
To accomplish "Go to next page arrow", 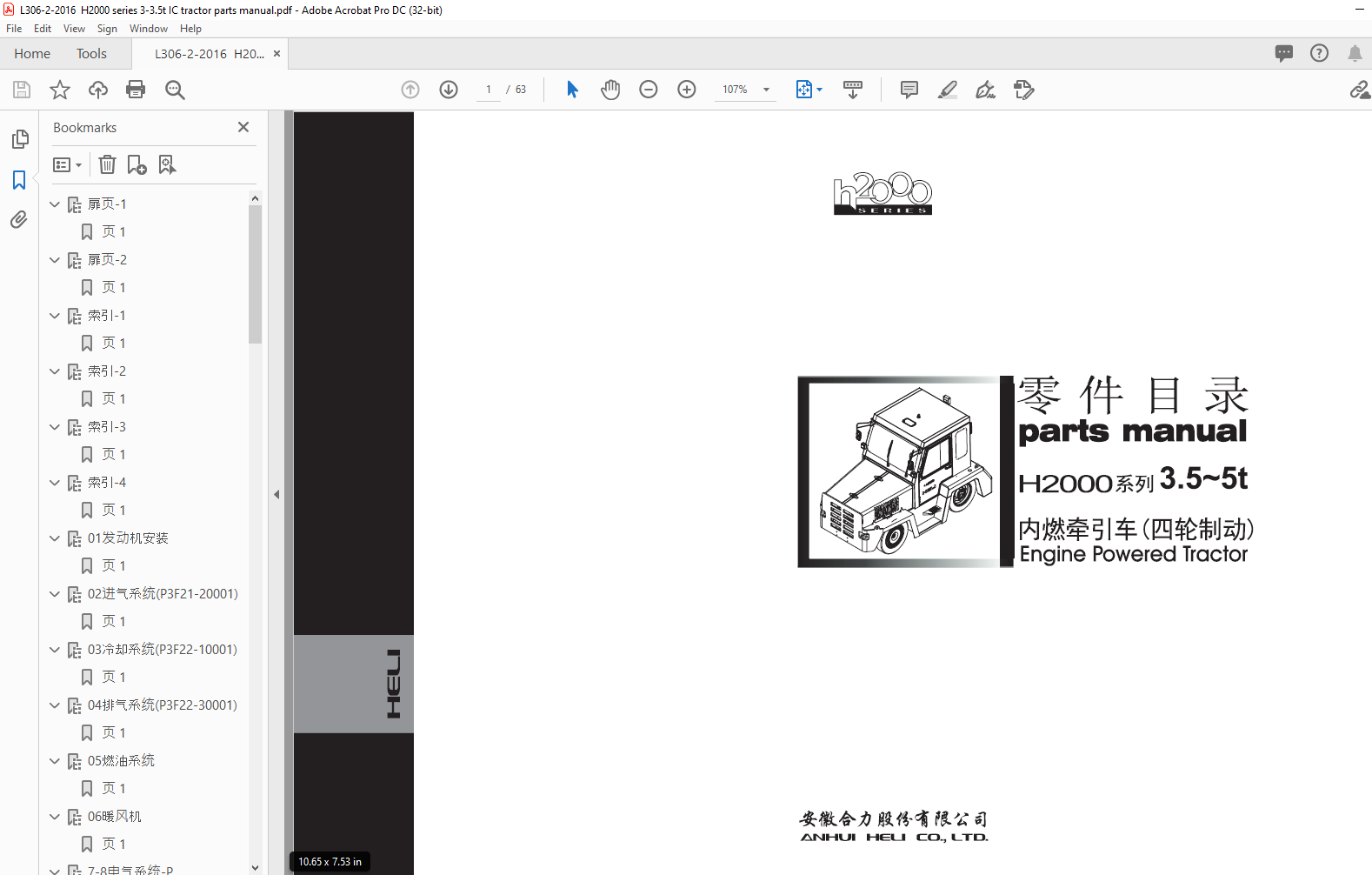I will (x=449, y=90).
